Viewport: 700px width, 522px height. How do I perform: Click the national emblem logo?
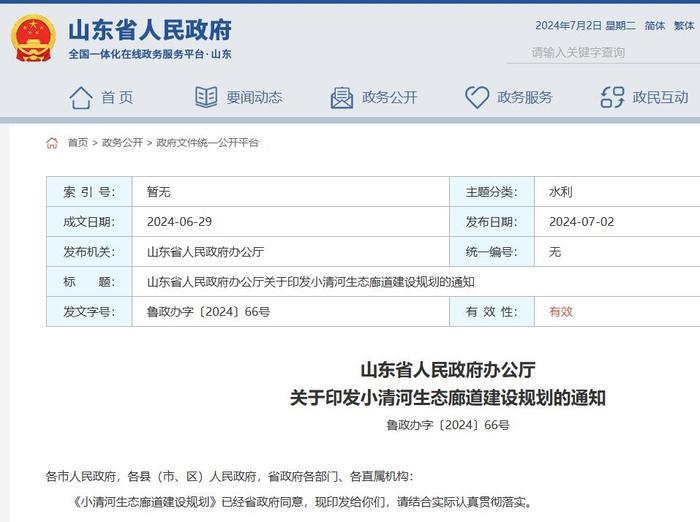point(33,39)
